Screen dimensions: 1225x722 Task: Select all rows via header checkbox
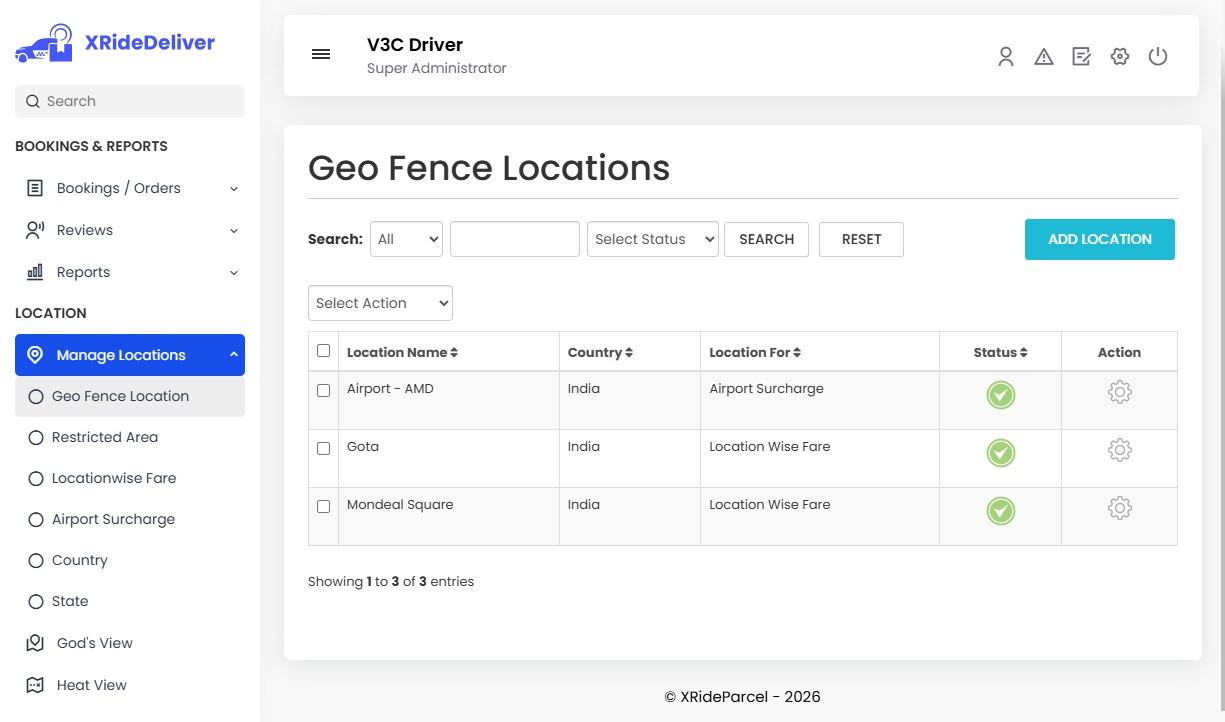click(323, 351)
